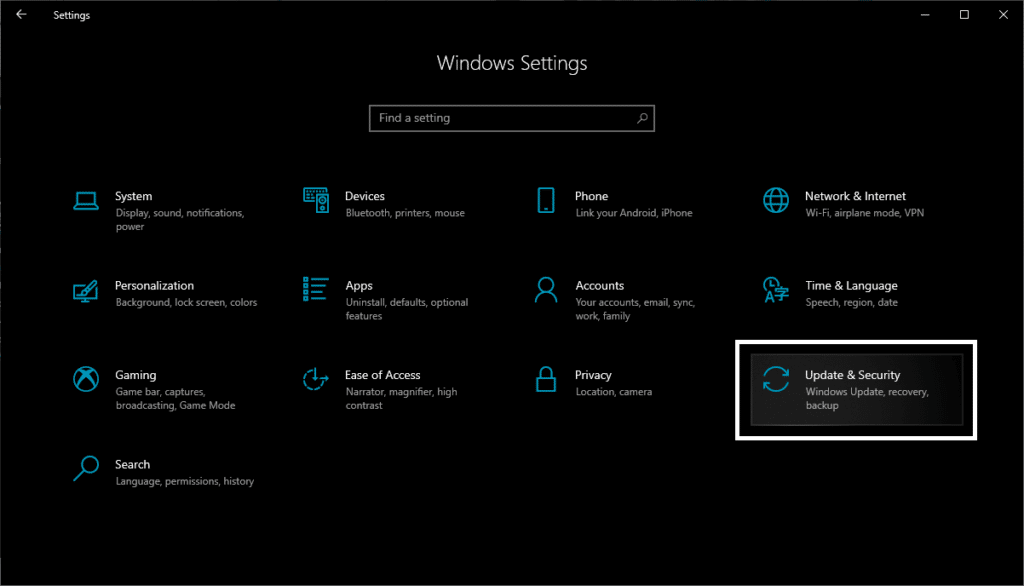The width and height of the screenshot is (1024, 586).
Task: Open the System settings title
Action: pos(133,196)
